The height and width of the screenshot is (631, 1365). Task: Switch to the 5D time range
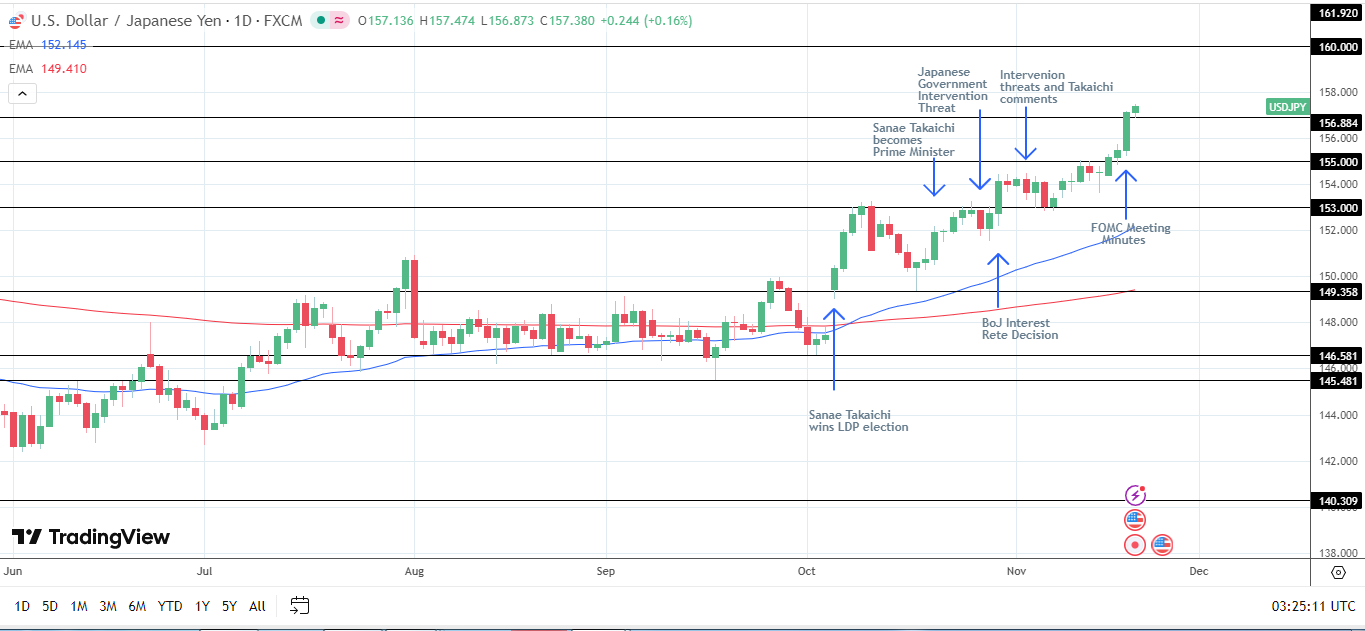pos(50,606)
